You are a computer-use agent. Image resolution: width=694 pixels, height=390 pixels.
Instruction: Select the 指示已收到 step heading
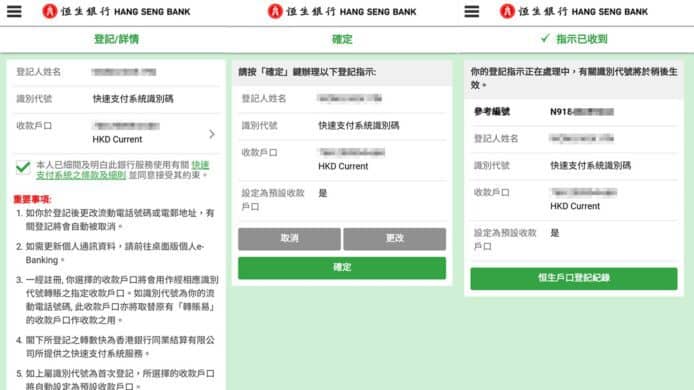[x=582, y=39]
